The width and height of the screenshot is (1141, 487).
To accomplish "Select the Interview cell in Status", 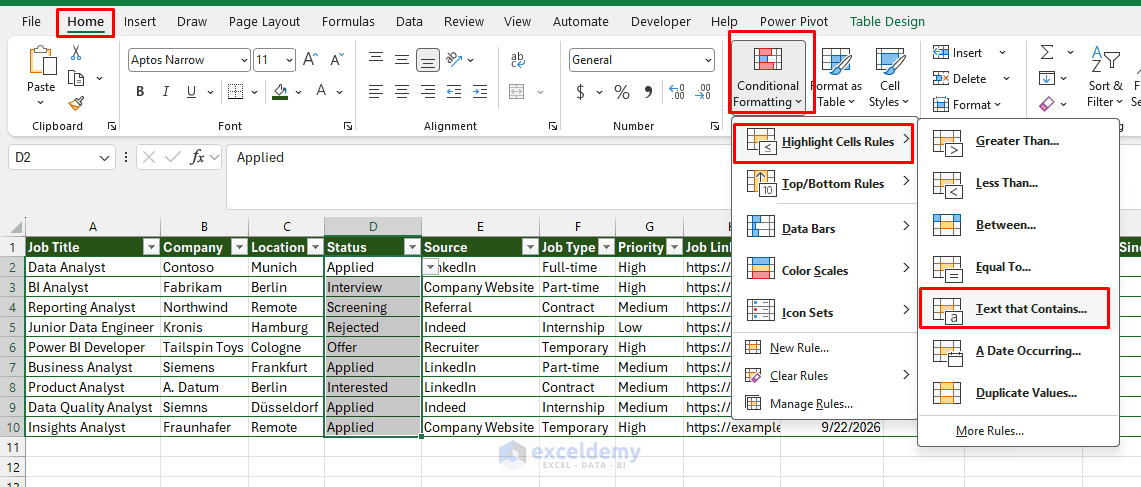I will click(x=373, y=288).
